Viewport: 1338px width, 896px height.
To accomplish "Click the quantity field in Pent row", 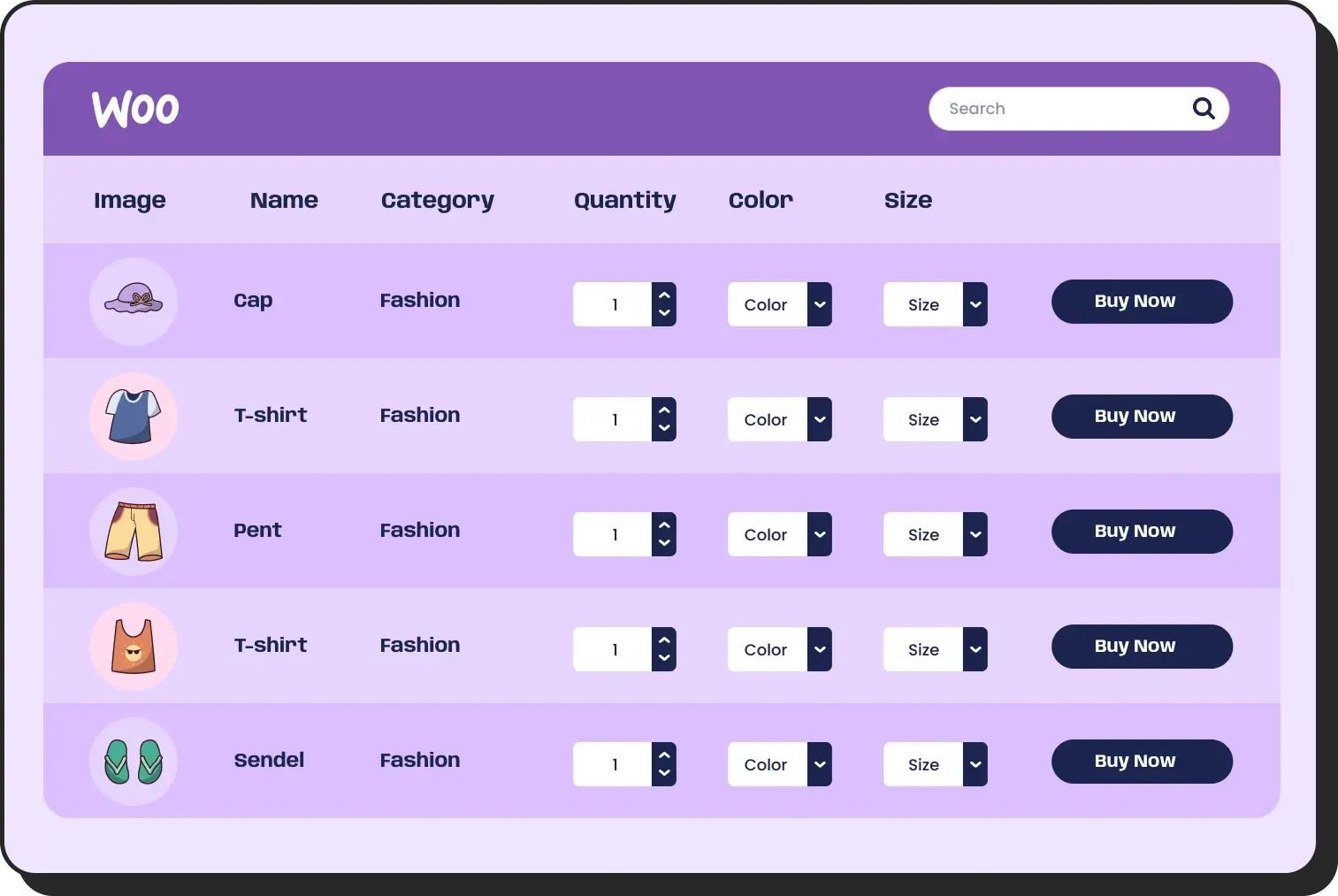I will click(614, 534).
